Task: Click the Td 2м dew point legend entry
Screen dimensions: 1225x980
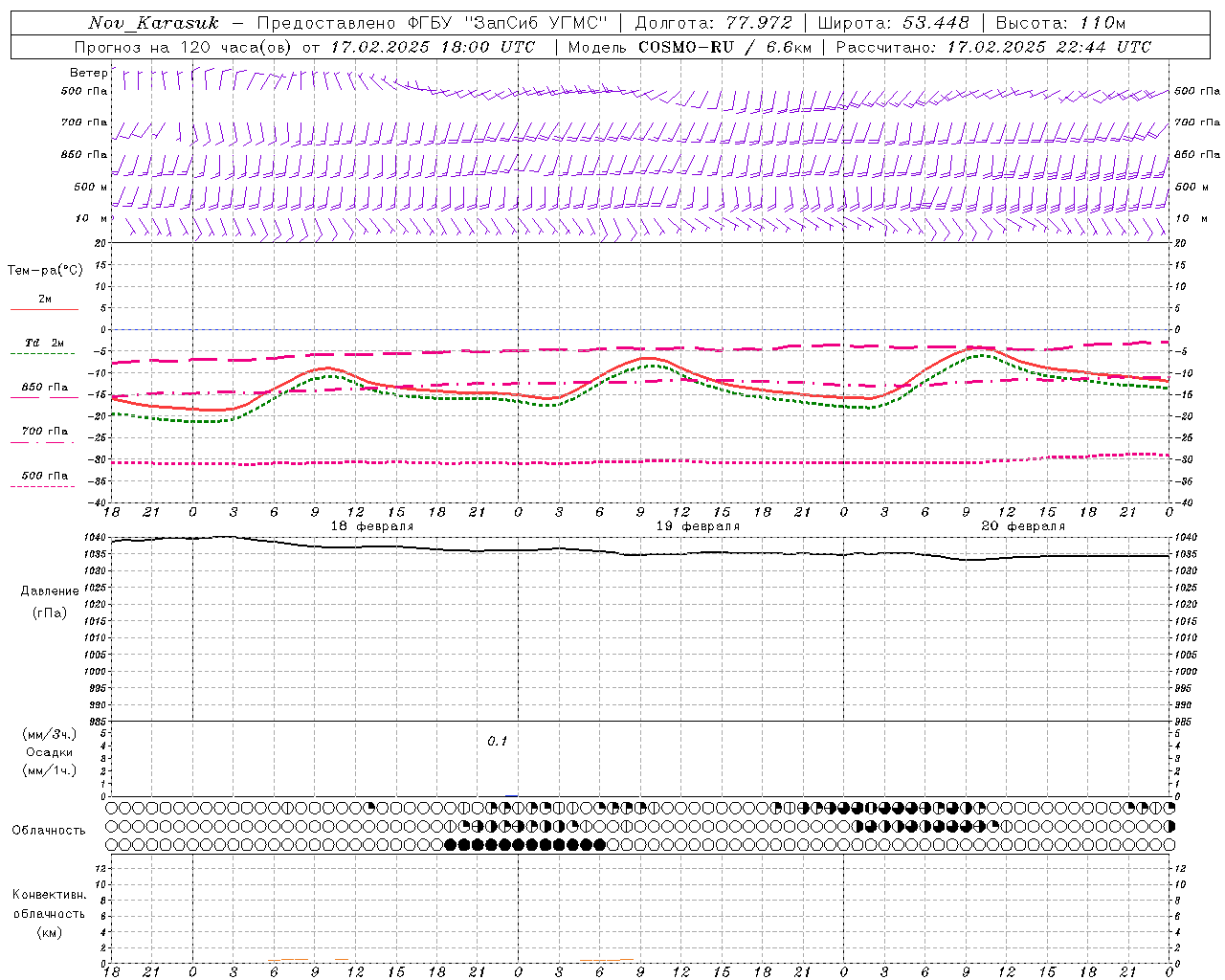Action: coord(45,343)
